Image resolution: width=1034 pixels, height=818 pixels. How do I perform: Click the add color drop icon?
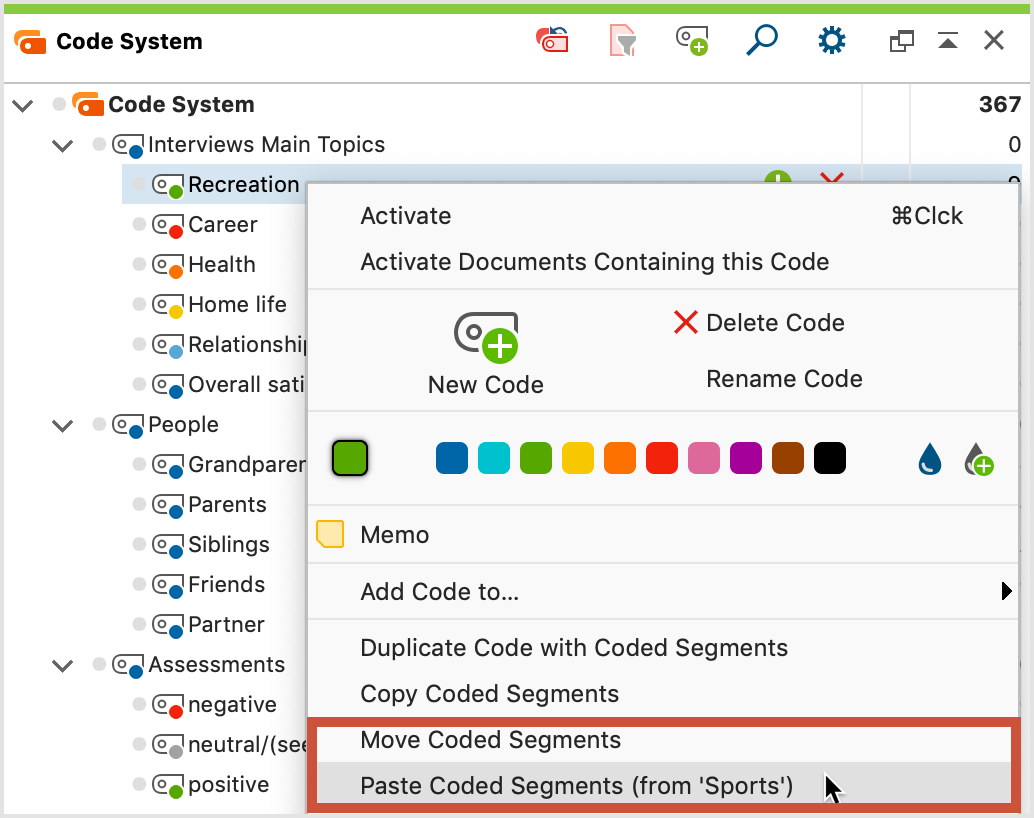point(979,458)
